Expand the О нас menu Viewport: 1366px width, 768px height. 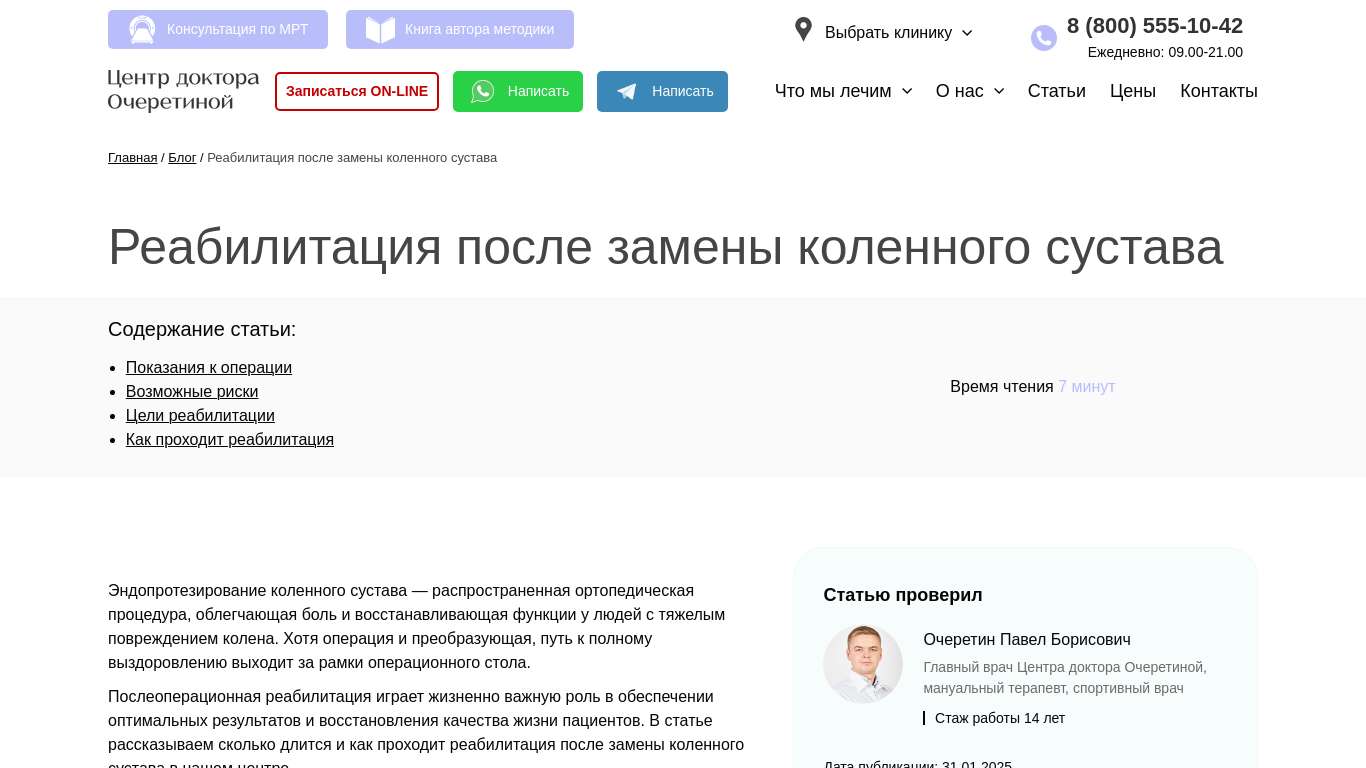point(969,91)
